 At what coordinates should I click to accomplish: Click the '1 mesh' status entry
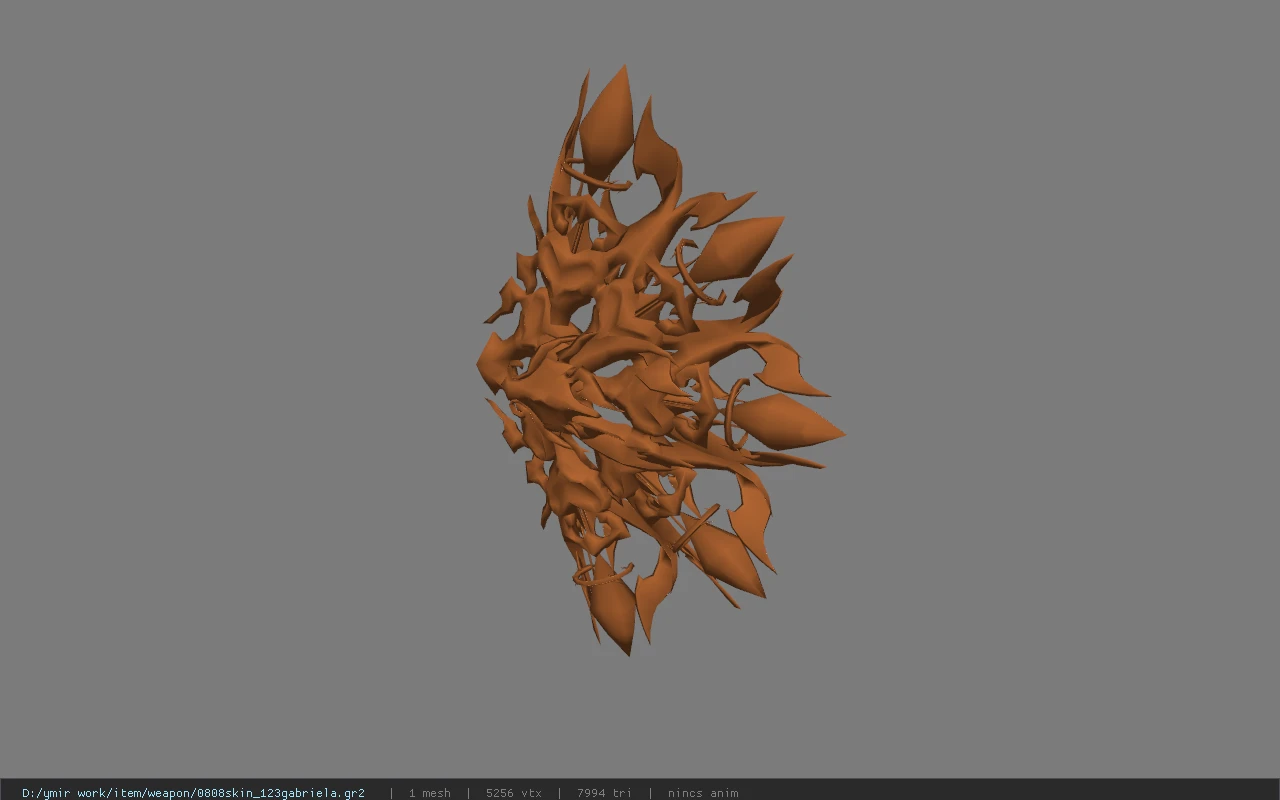[x=429, y=793]
